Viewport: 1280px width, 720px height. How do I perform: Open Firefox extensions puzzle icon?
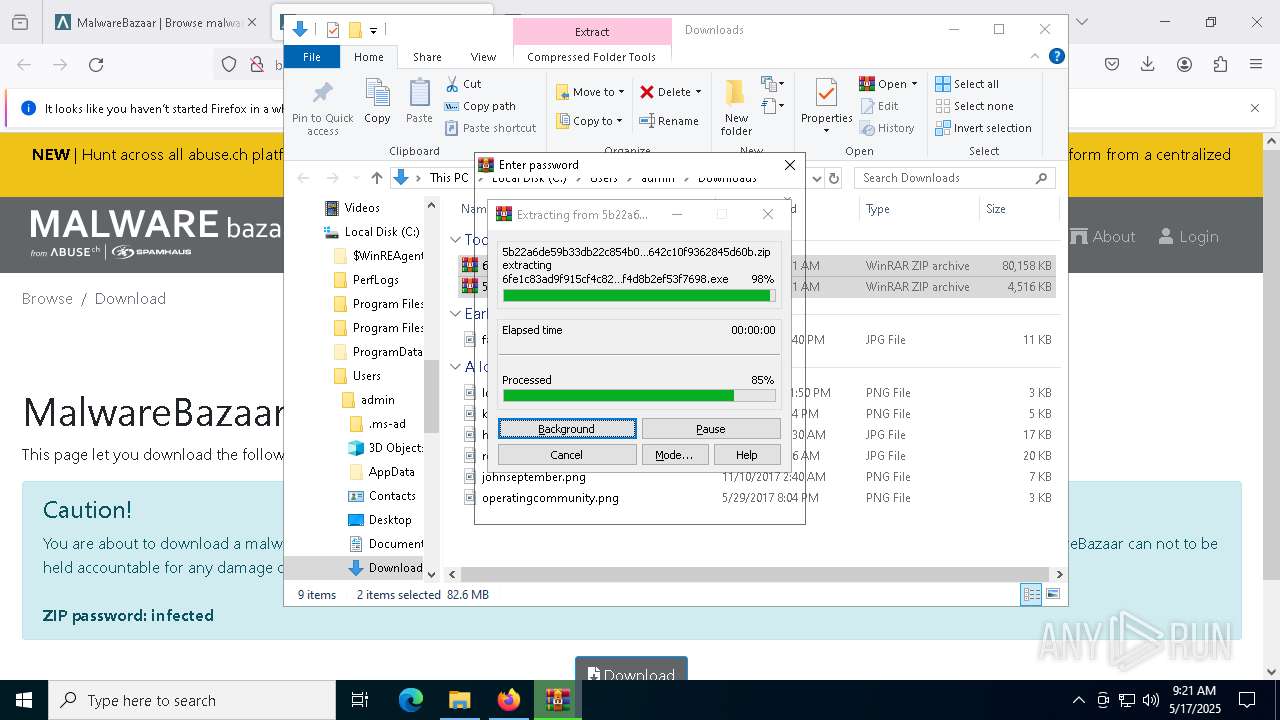point(1220,65)
